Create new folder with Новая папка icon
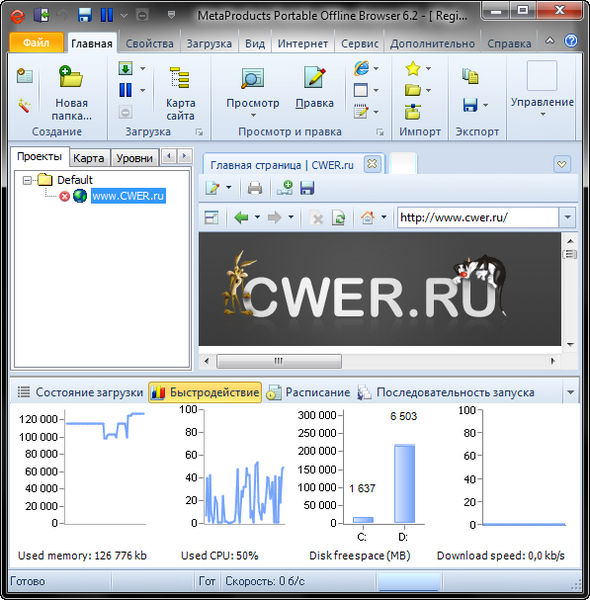Viewport: 590px width, 600px height. click(71, 76)
